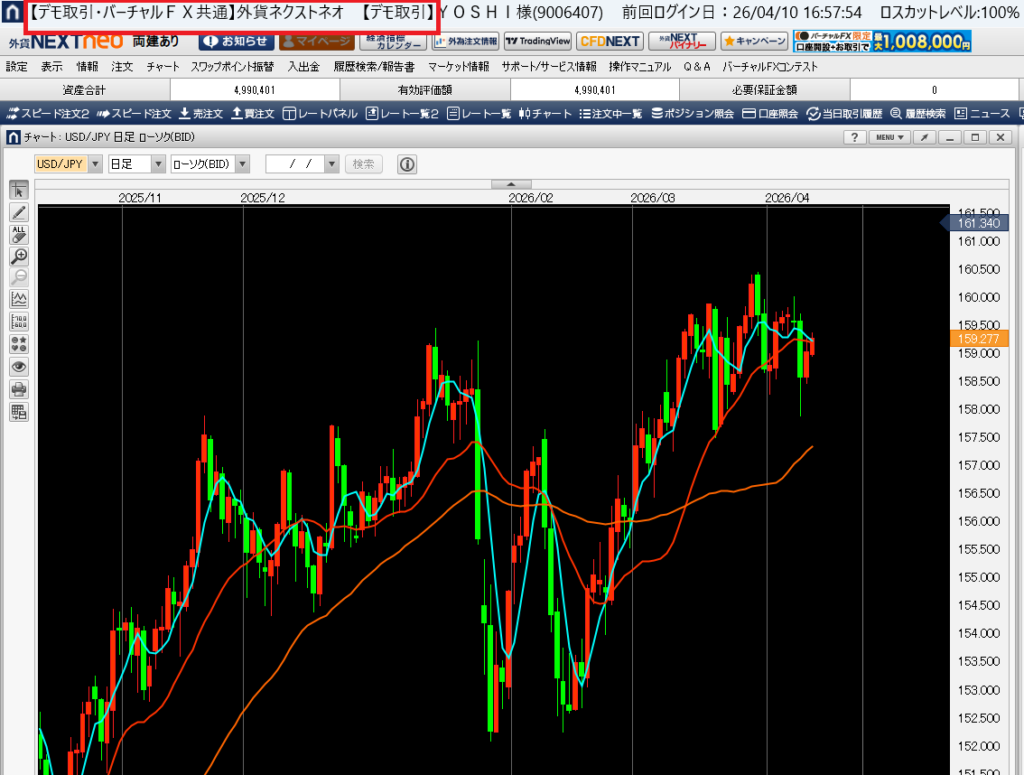Click the ALL eraser tool
Screen dimensions: 1024x775
pos(19,234)
